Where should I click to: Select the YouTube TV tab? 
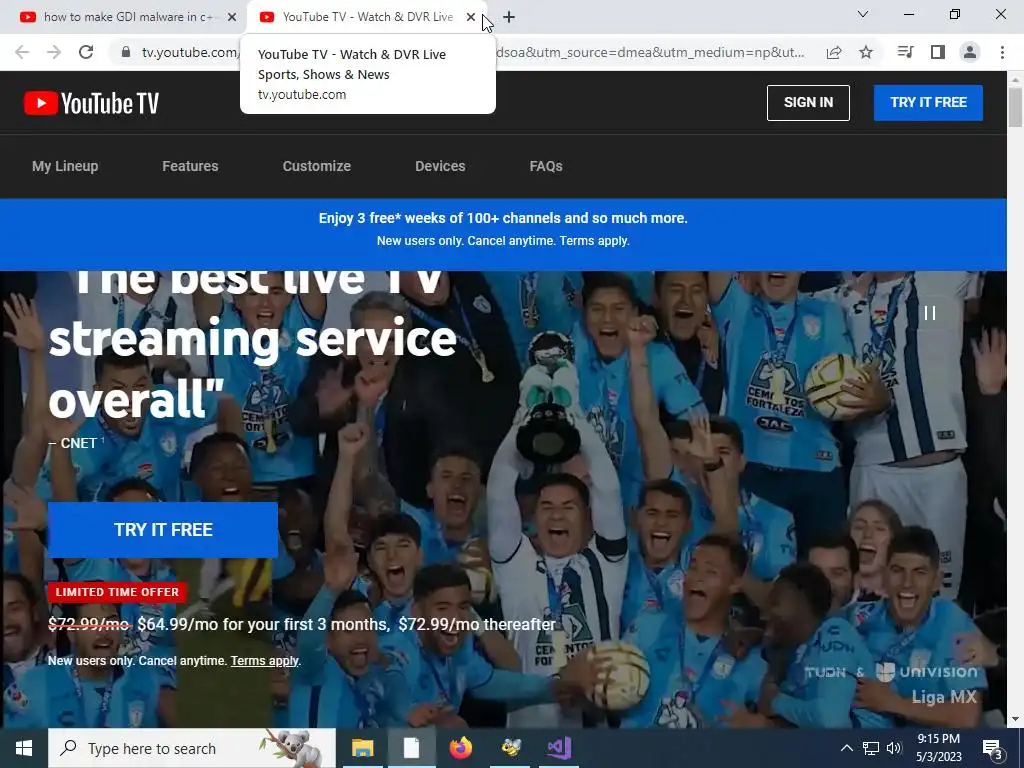367,17
